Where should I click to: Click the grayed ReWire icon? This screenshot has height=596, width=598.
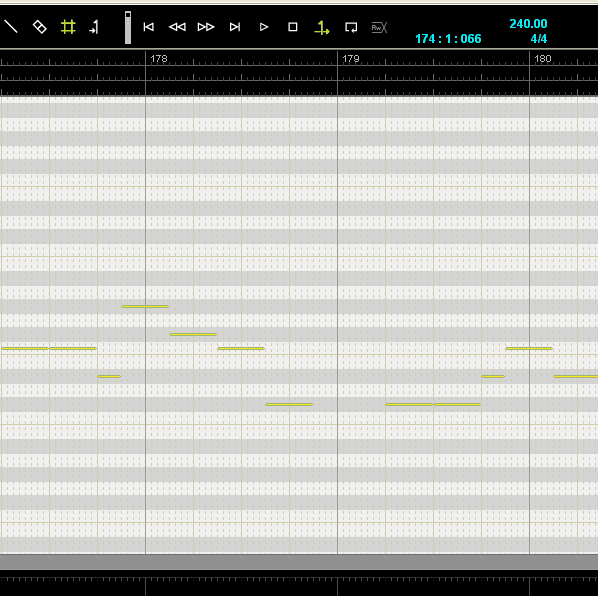[379, 27]
